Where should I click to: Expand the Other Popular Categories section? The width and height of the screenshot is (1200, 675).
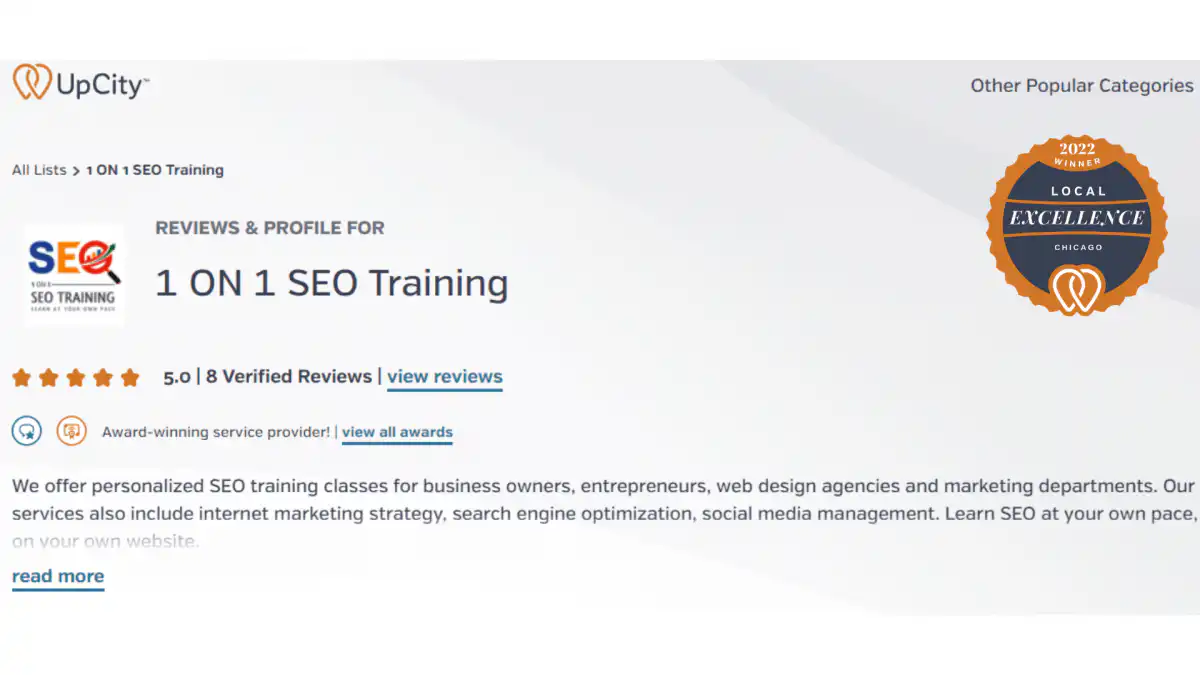coord(1081,86)
